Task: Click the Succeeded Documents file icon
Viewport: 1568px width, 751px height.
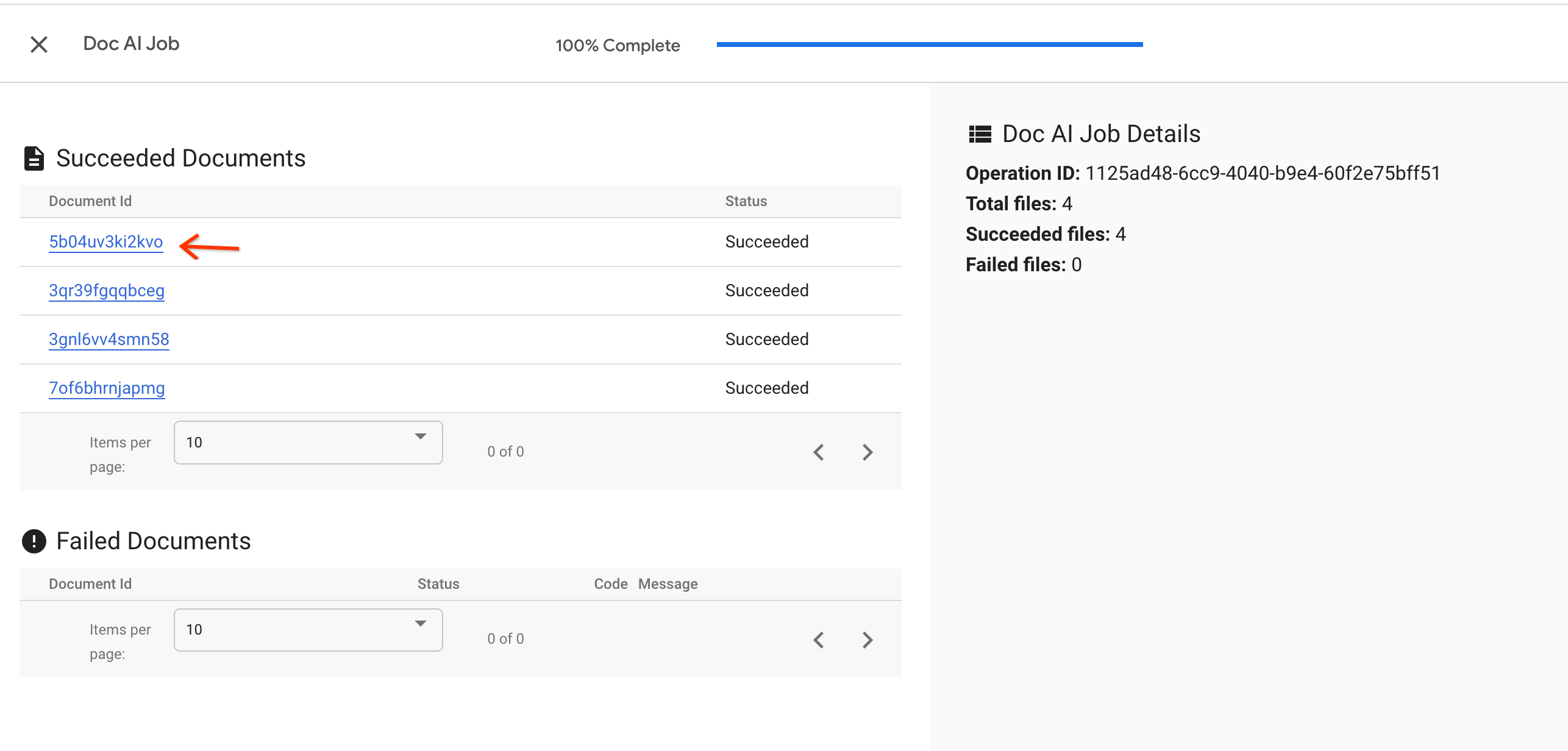Action: point(34,158)
